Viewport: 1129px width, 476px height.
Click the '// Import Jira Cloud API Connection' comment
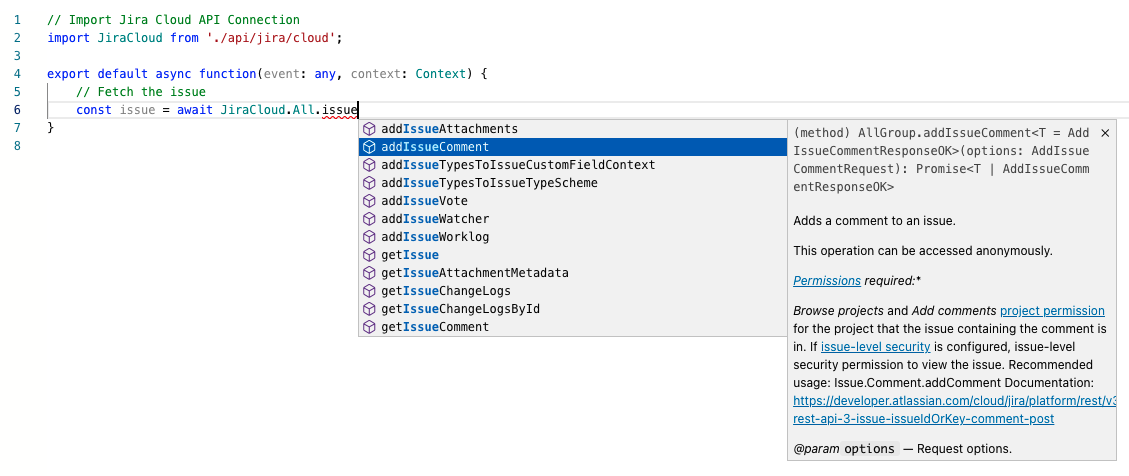[x=174, y=20]
